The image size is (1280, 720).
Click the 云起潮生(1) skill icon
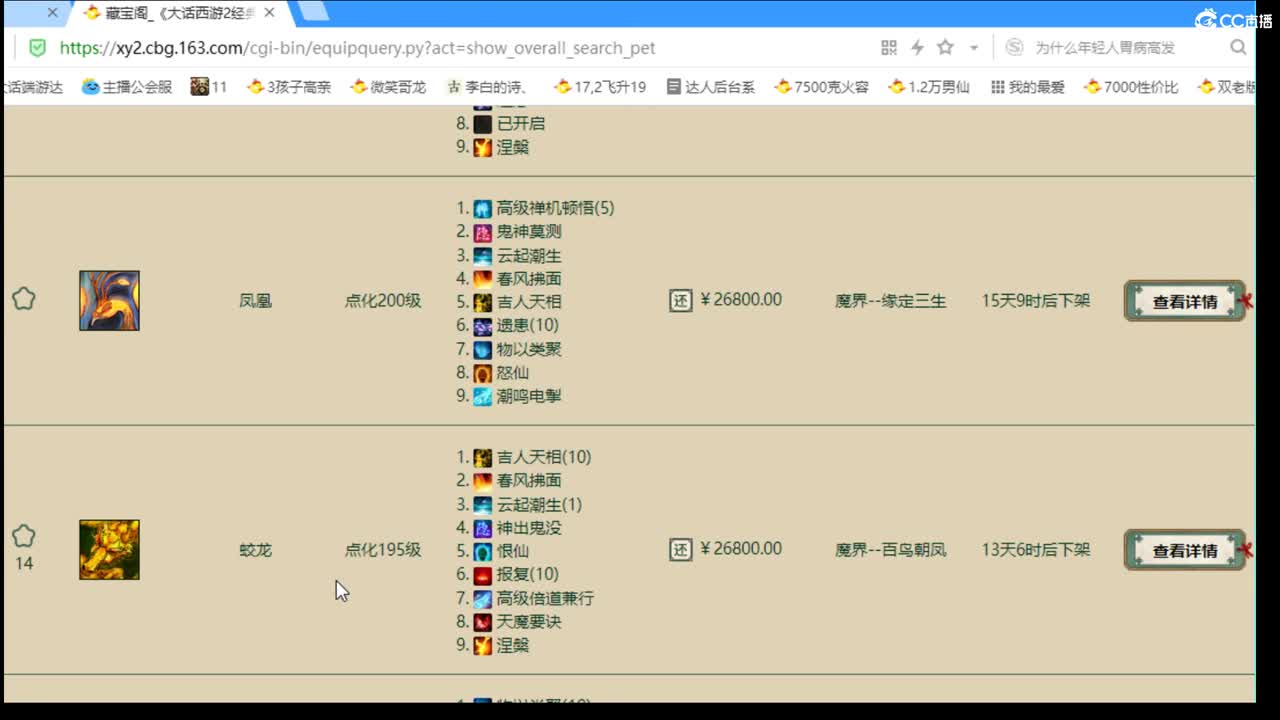(x=483, y=504)
